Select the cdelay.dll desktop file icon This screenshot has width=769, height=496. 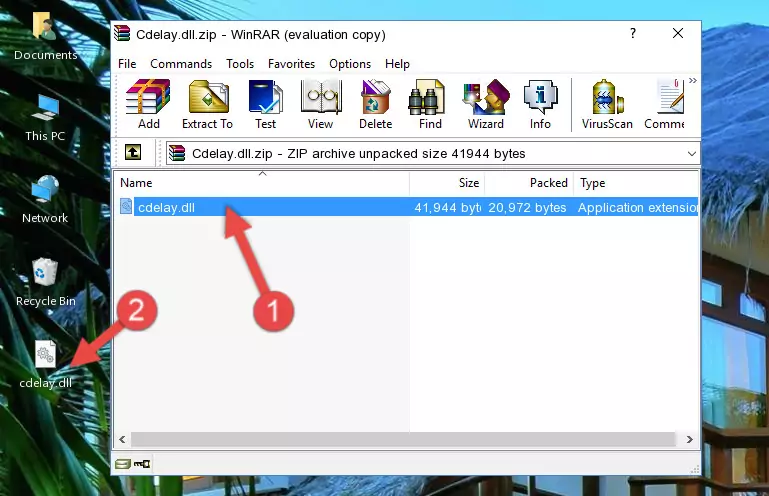(x=46, y=365)
